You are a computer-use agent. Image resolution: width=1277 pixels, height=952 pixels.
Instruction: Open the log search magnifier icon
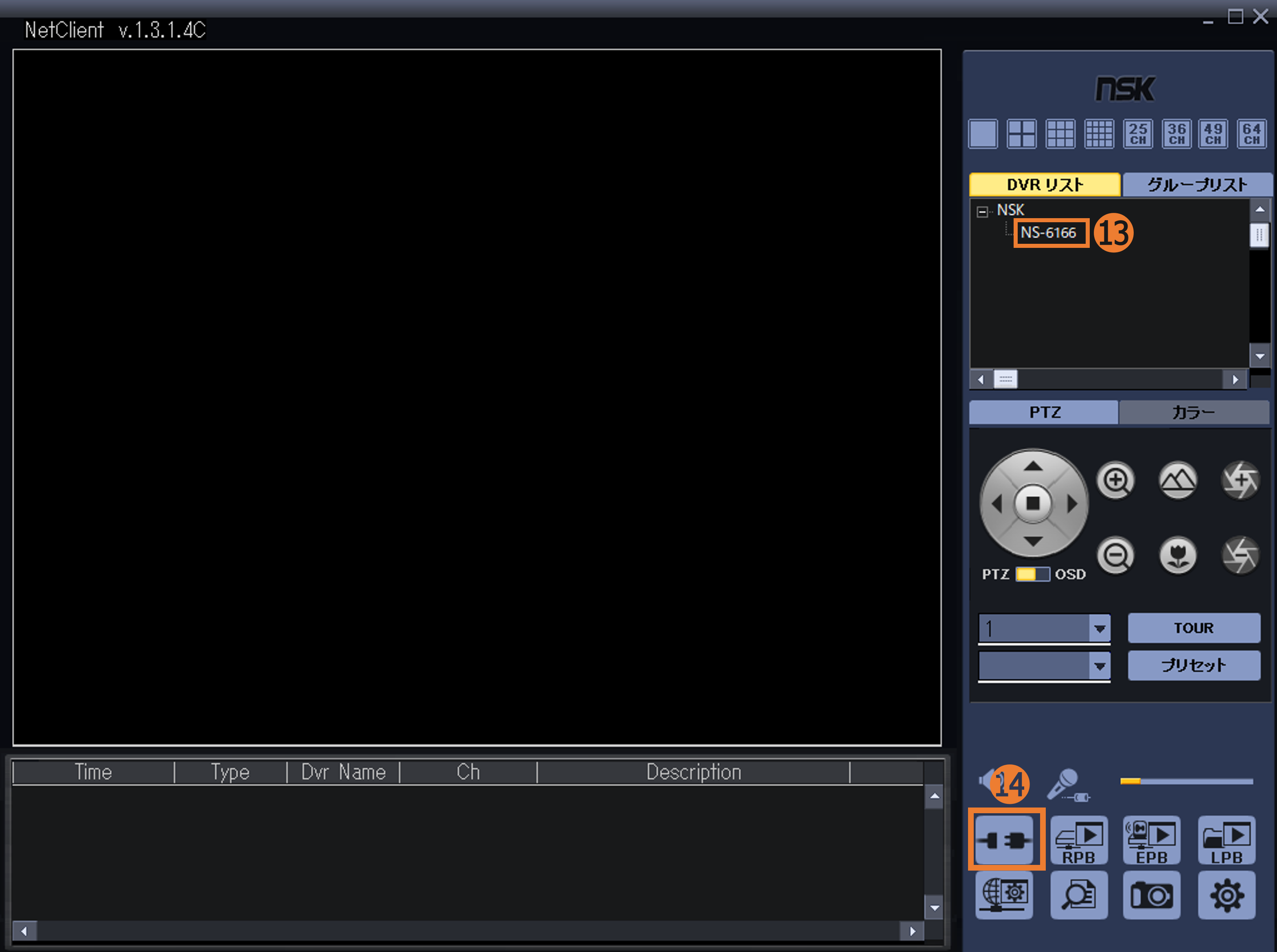point(1078,895)
